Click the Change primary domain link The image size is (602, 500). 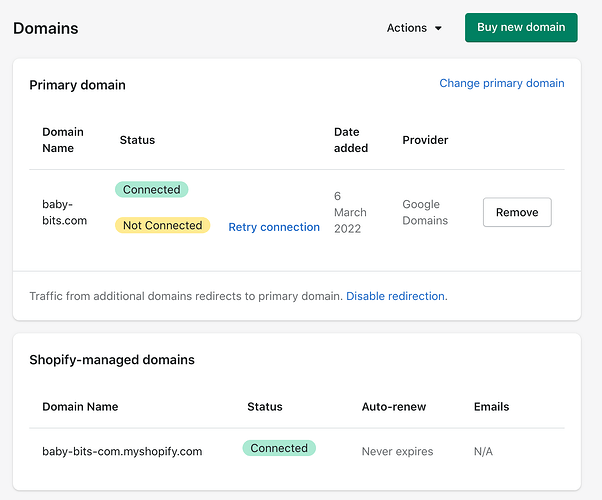502,83
